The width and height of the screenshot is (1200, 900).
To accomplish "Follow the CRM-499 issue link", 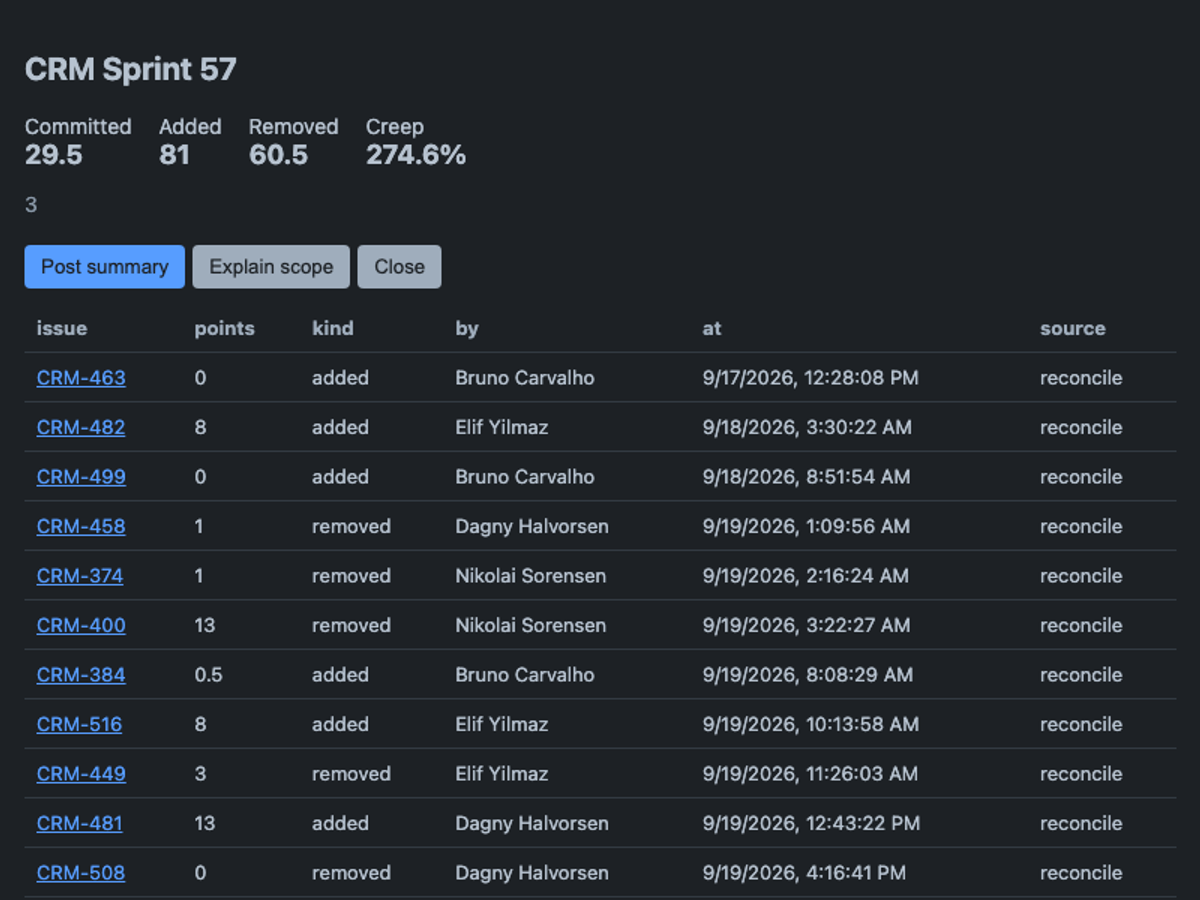I will coord(81,477).
